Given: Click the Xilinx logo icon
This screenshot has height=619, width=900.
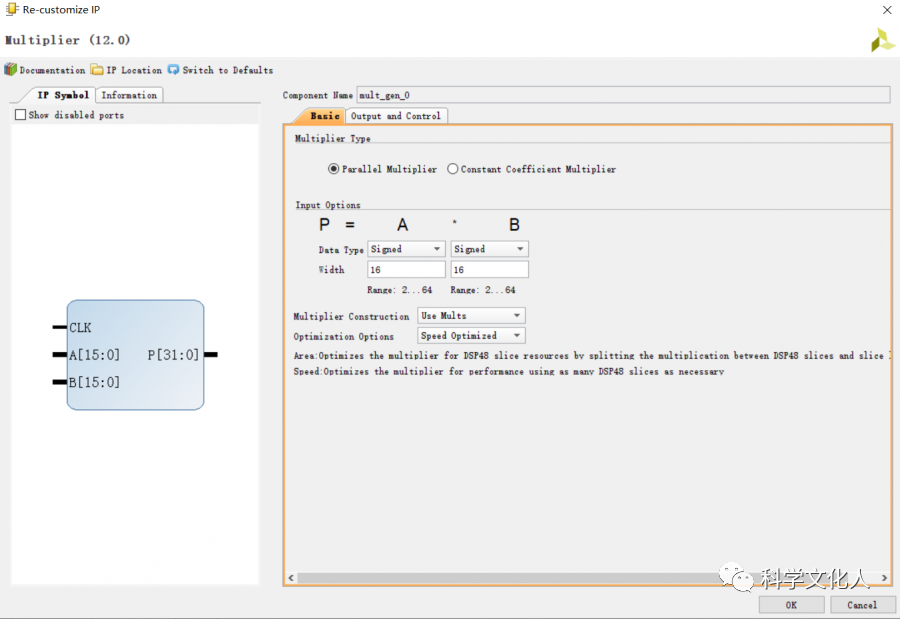Looking at the screenshot, I should pos(882,40).
